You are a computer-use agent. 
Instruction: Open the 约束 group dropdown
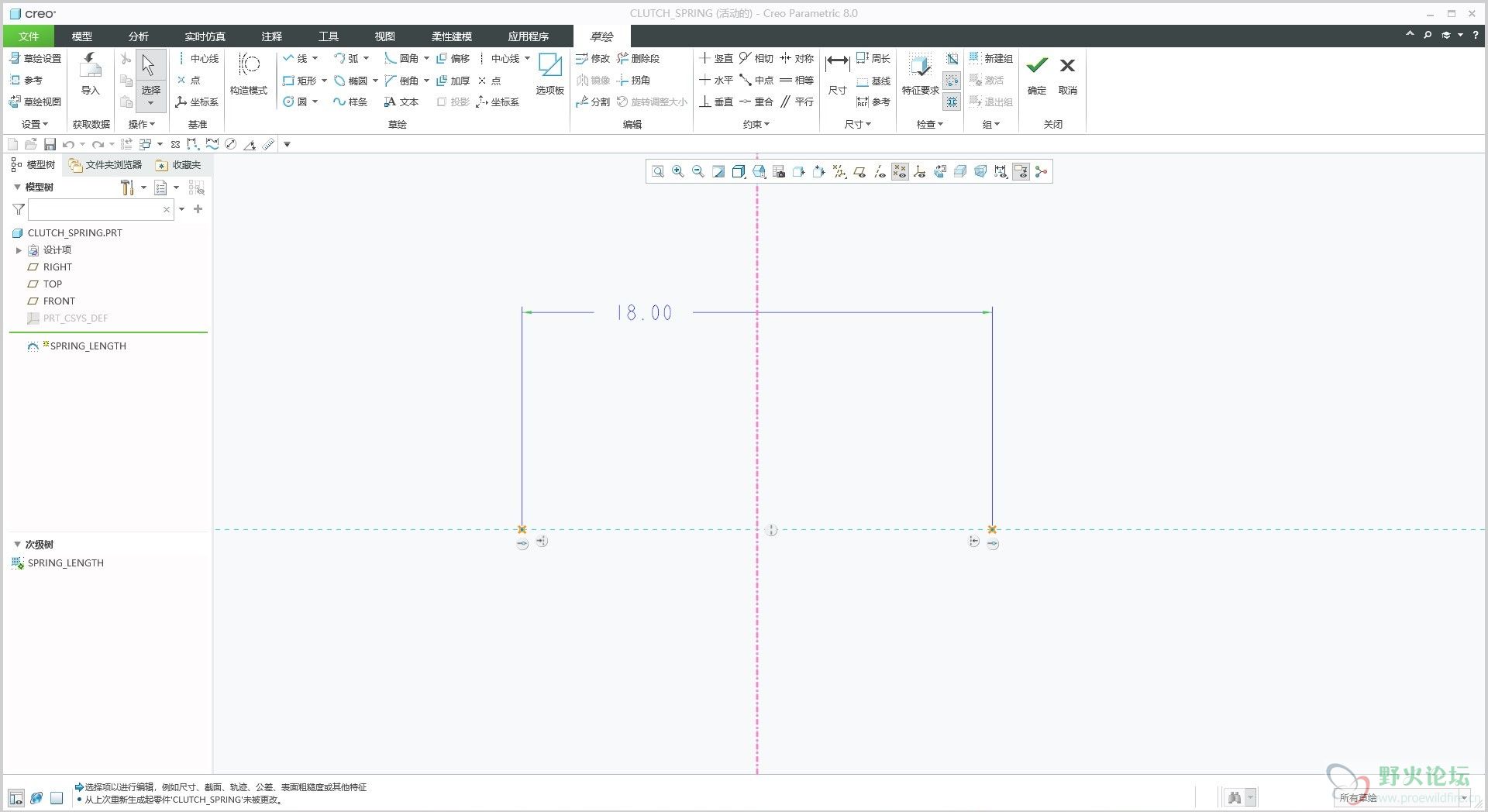pyautogui.click(x=756, y=124)
